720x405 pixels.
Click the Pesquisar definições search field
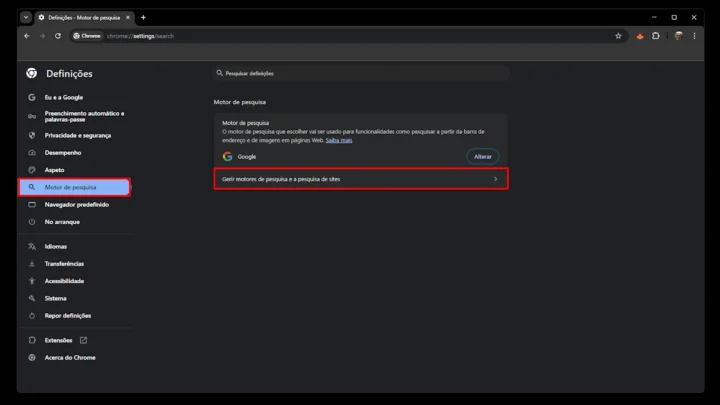click(360, 73)
